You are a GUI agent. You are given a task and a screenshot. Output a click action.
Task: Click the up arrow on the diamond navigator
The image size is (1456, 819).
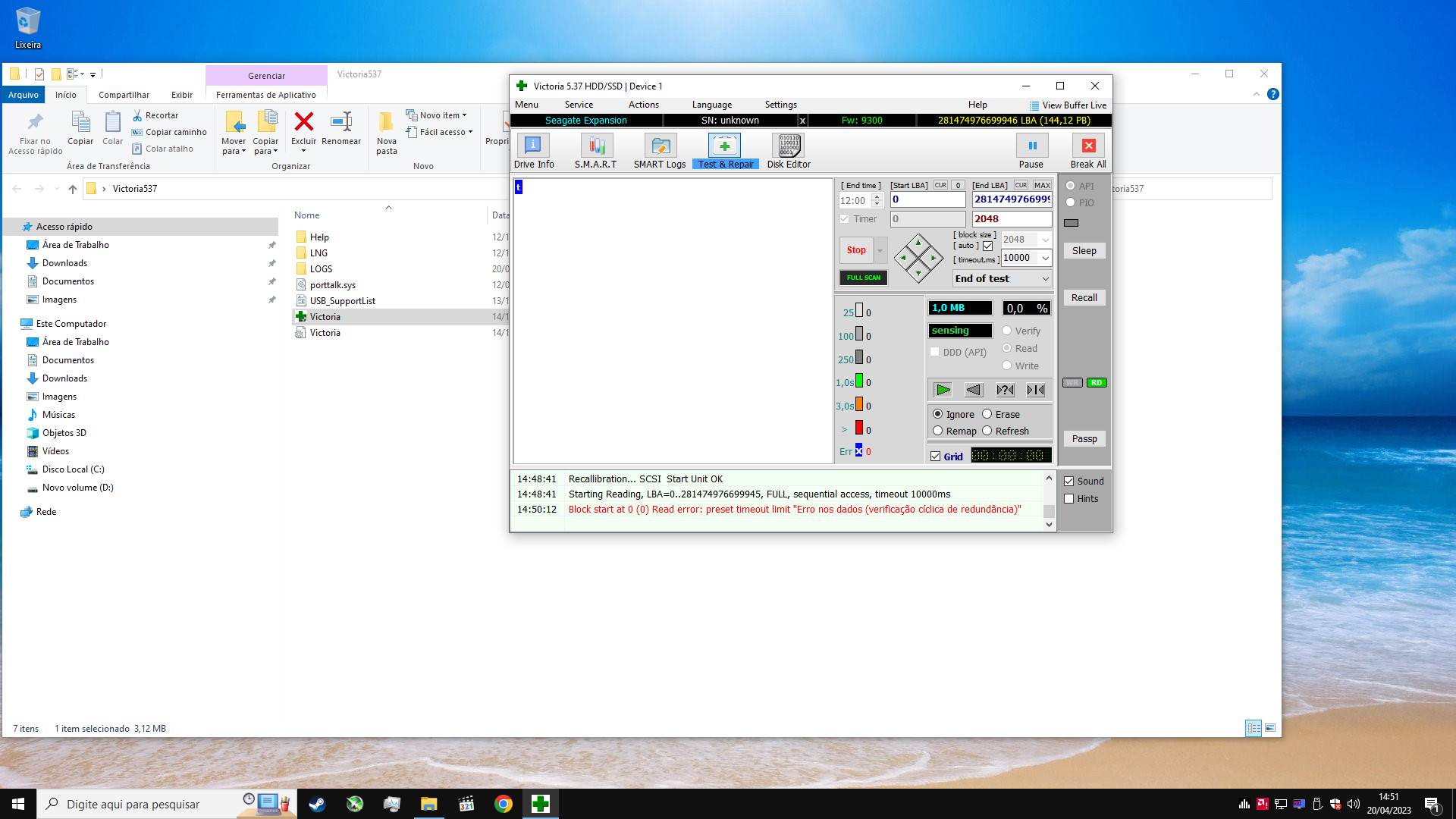tap(918, 243)
